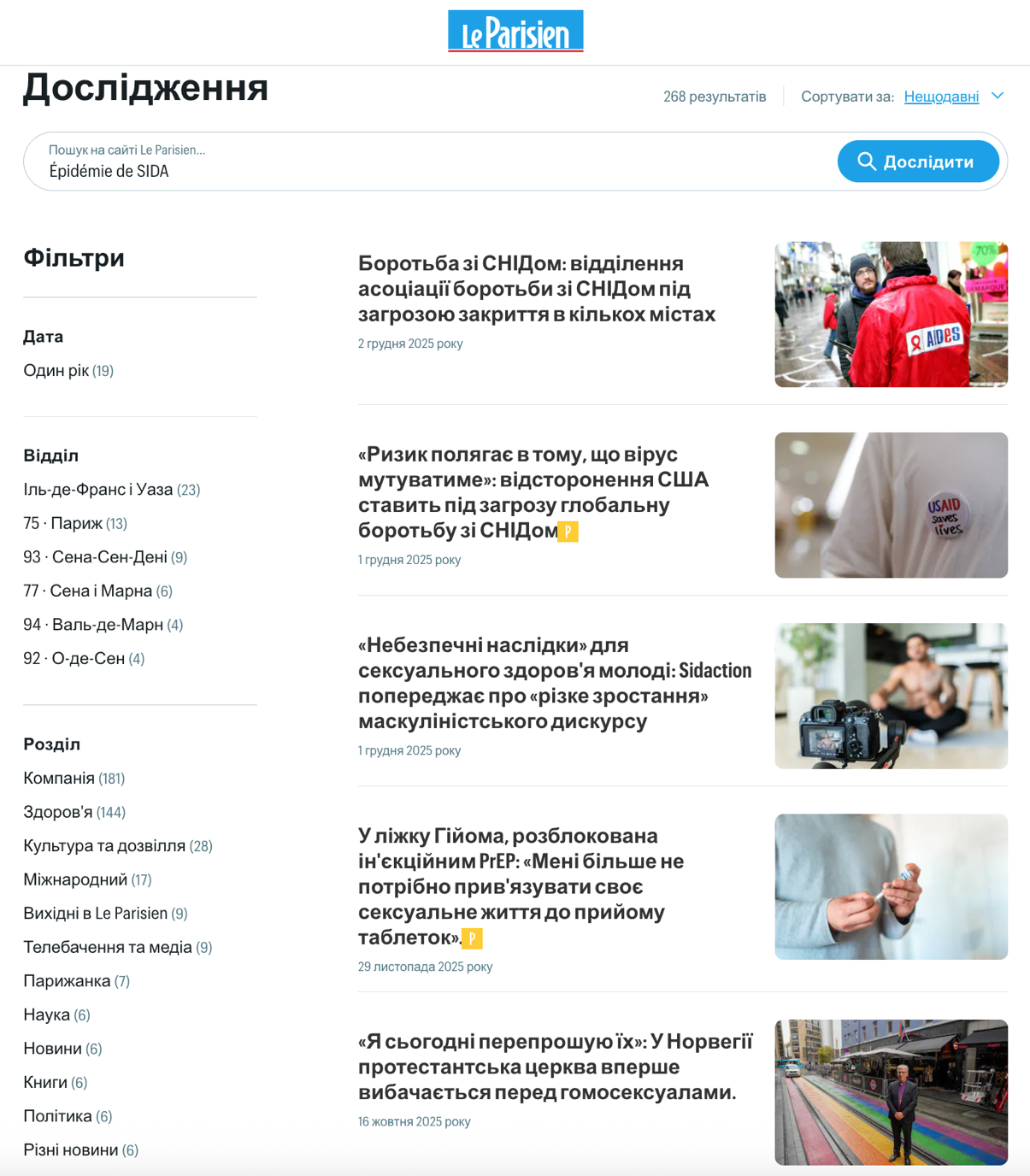Select the Іль-де-Франс і Уаза filter
This screenshot has height=1176, width=1030.
tap(111, 490)
